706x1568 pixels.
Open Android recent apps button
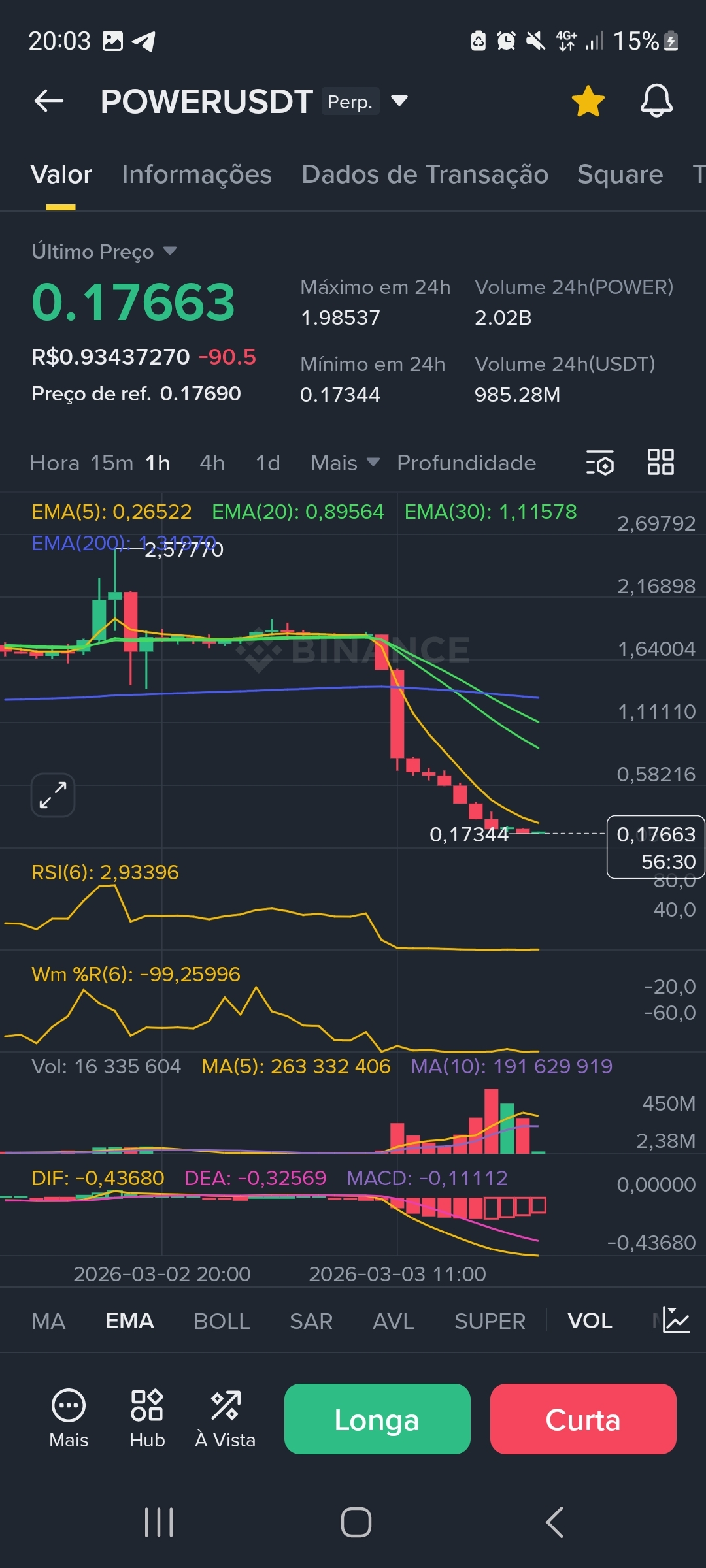(x=159, y=1522)
